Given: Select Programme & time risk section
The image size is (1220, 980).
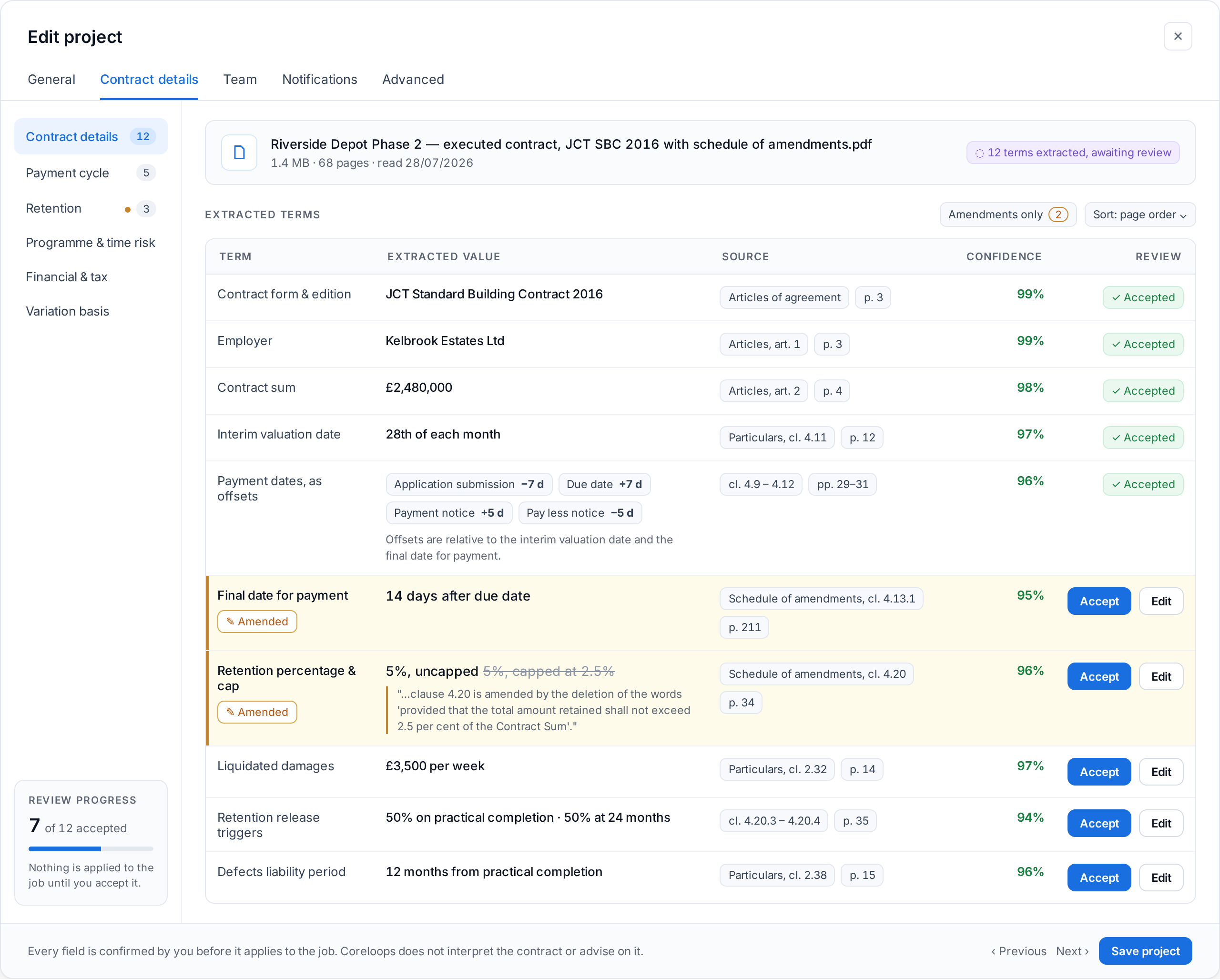Looking at the screenshot, I should [x=91, y=243].
